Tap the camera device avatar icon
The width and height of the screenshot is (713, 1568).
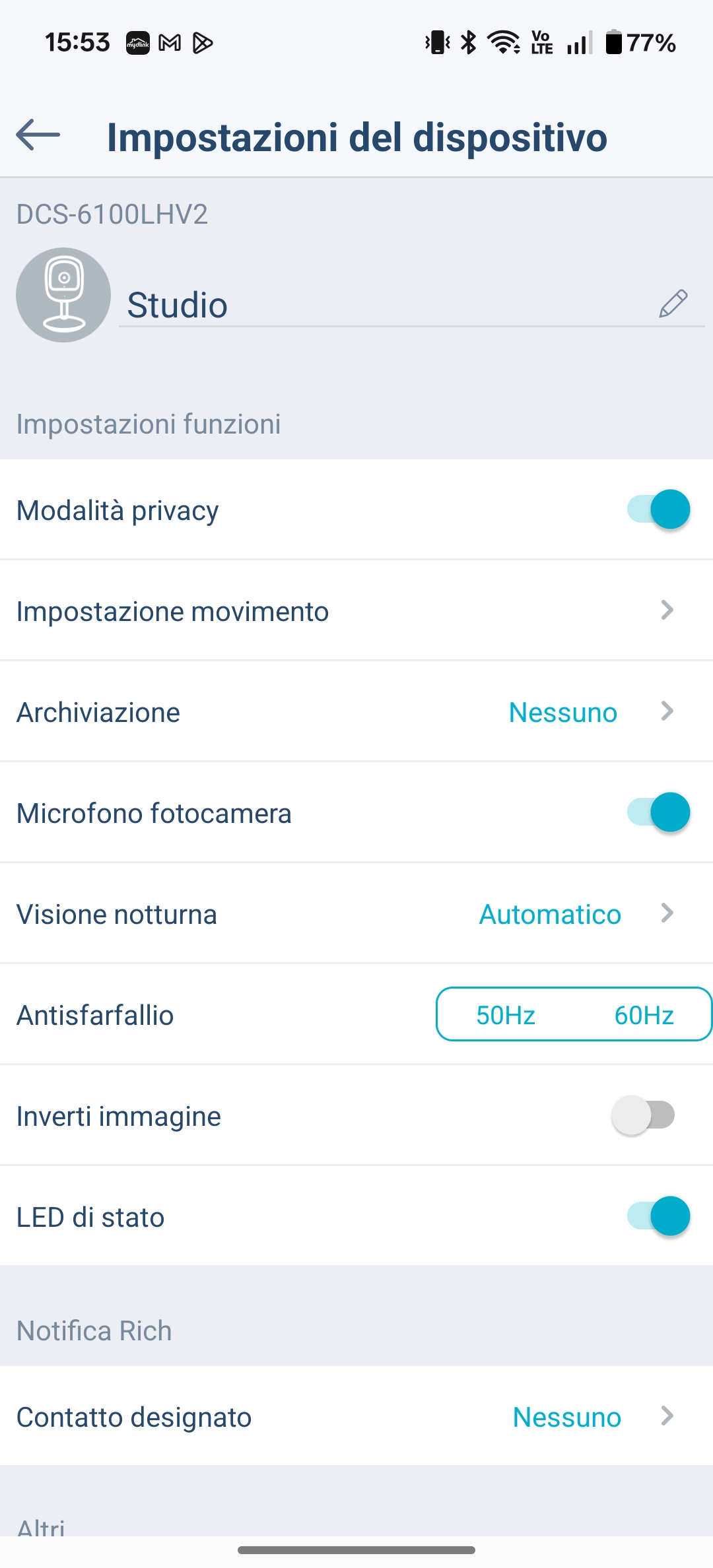pos(63,295)
